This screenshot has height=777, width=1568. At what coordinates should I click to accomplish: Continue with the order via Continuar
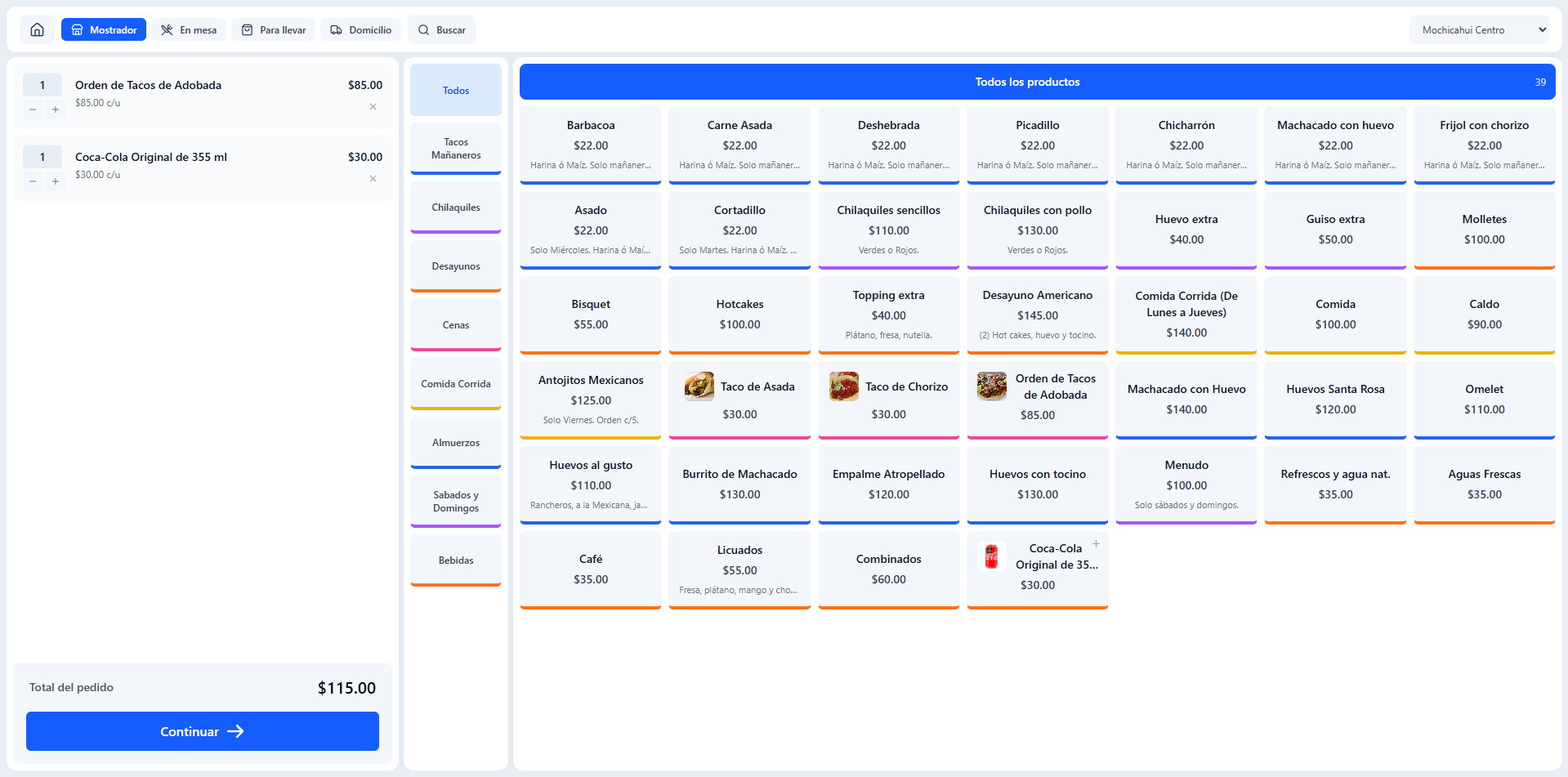pyautogui.click(x=203, y=731)
